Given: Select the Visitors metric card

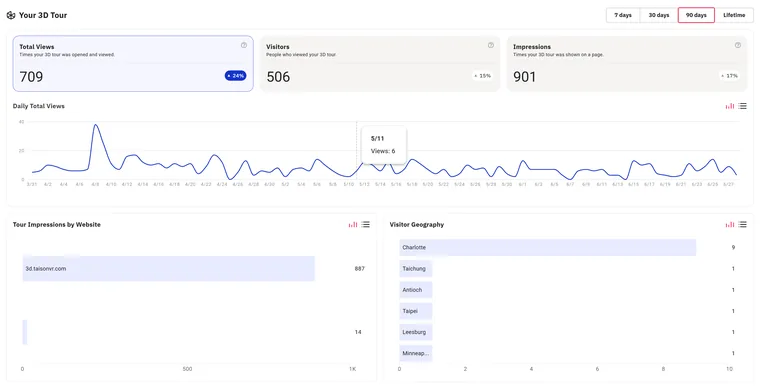Looking at the screenshot, I should click(380, 64).
